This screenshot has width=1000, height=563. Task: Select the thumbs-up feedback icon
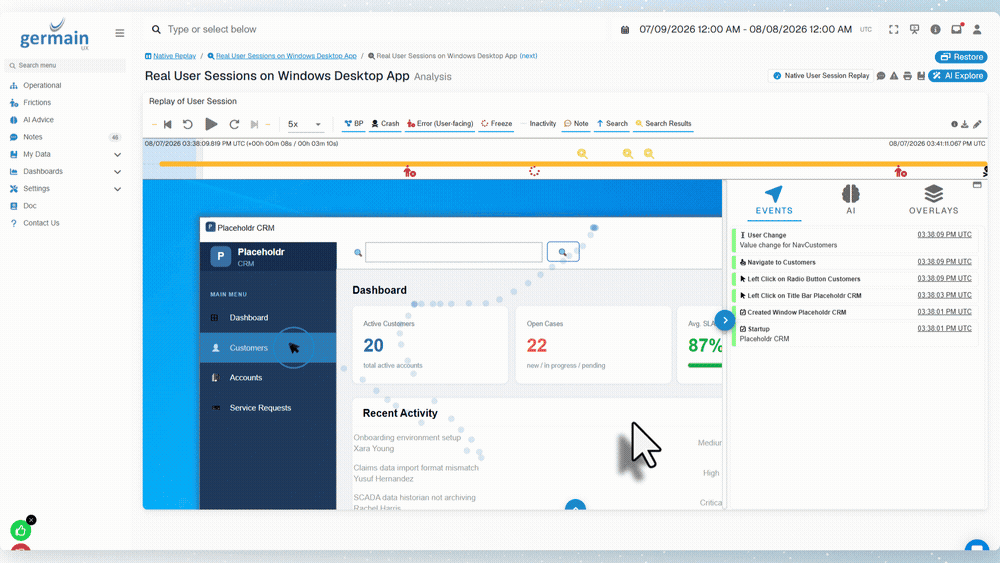(x=20, y=530)
